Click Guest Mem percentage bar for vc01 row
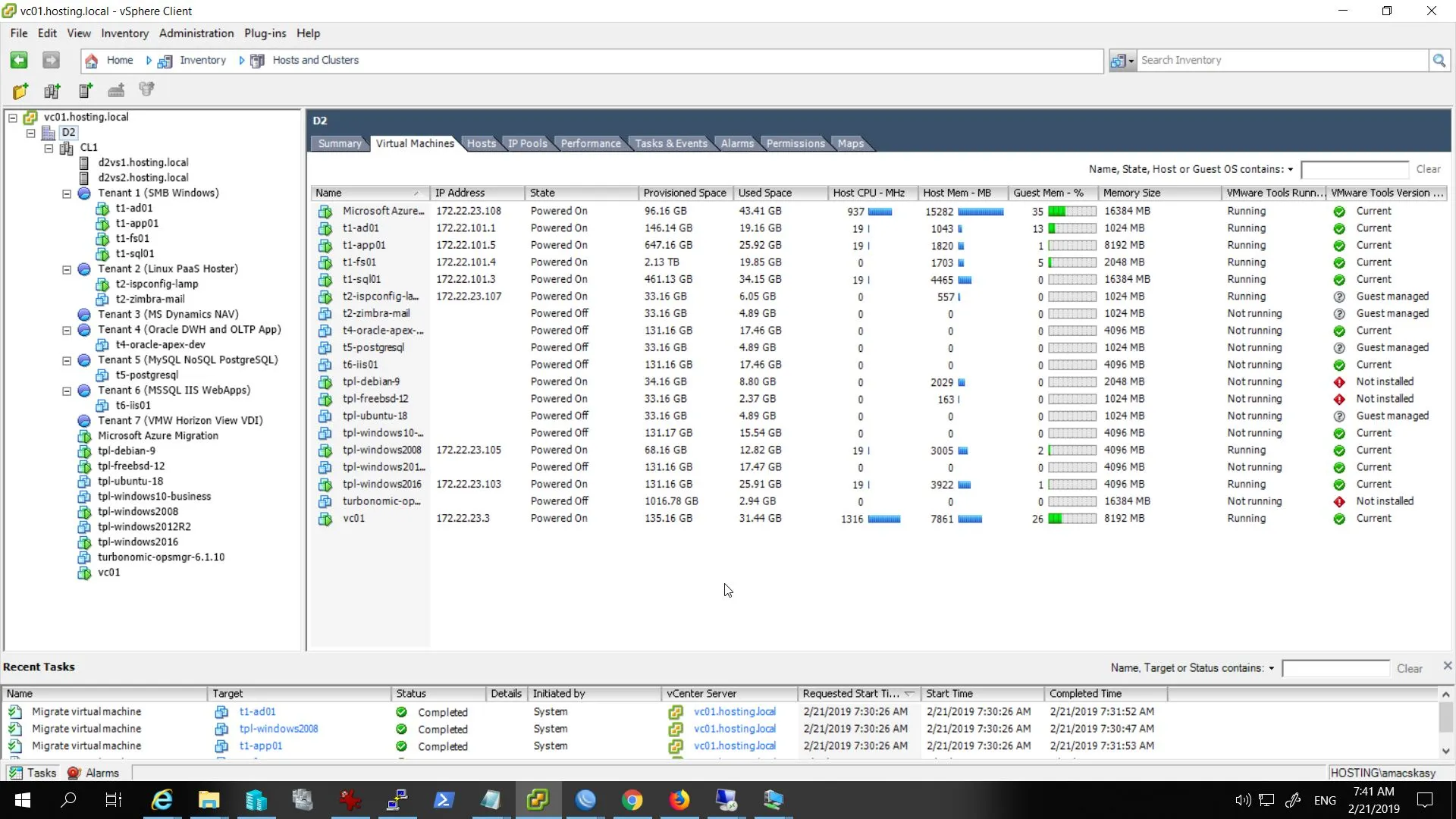The height and width of the screenshot is (819, 1456). [1072, 519]
